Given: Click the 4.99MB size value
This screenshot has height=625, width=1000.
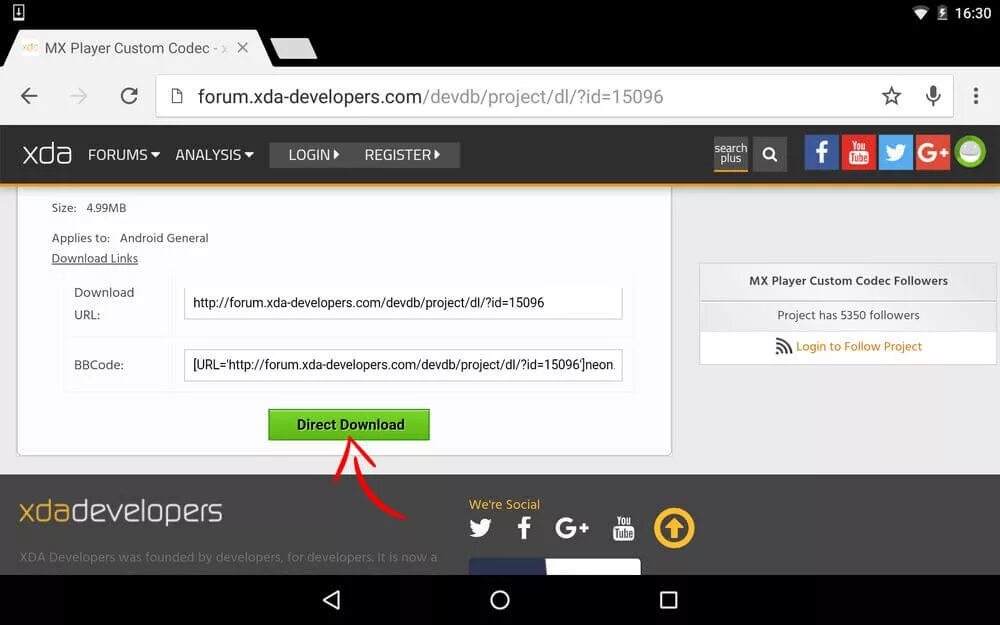Looking at the screenshot, I should pos(107,208).
